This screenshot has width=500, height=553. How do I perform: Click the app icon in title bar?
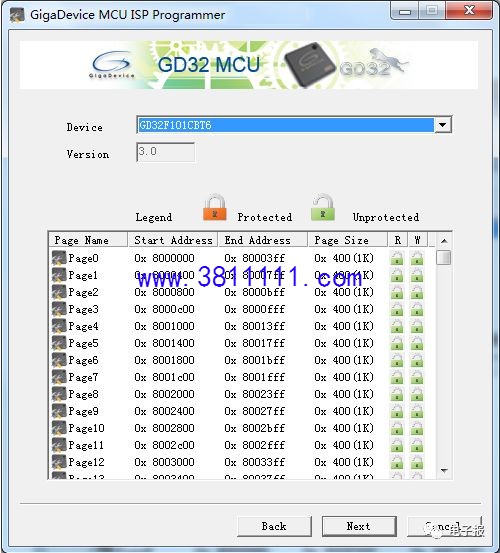point(17,15)
